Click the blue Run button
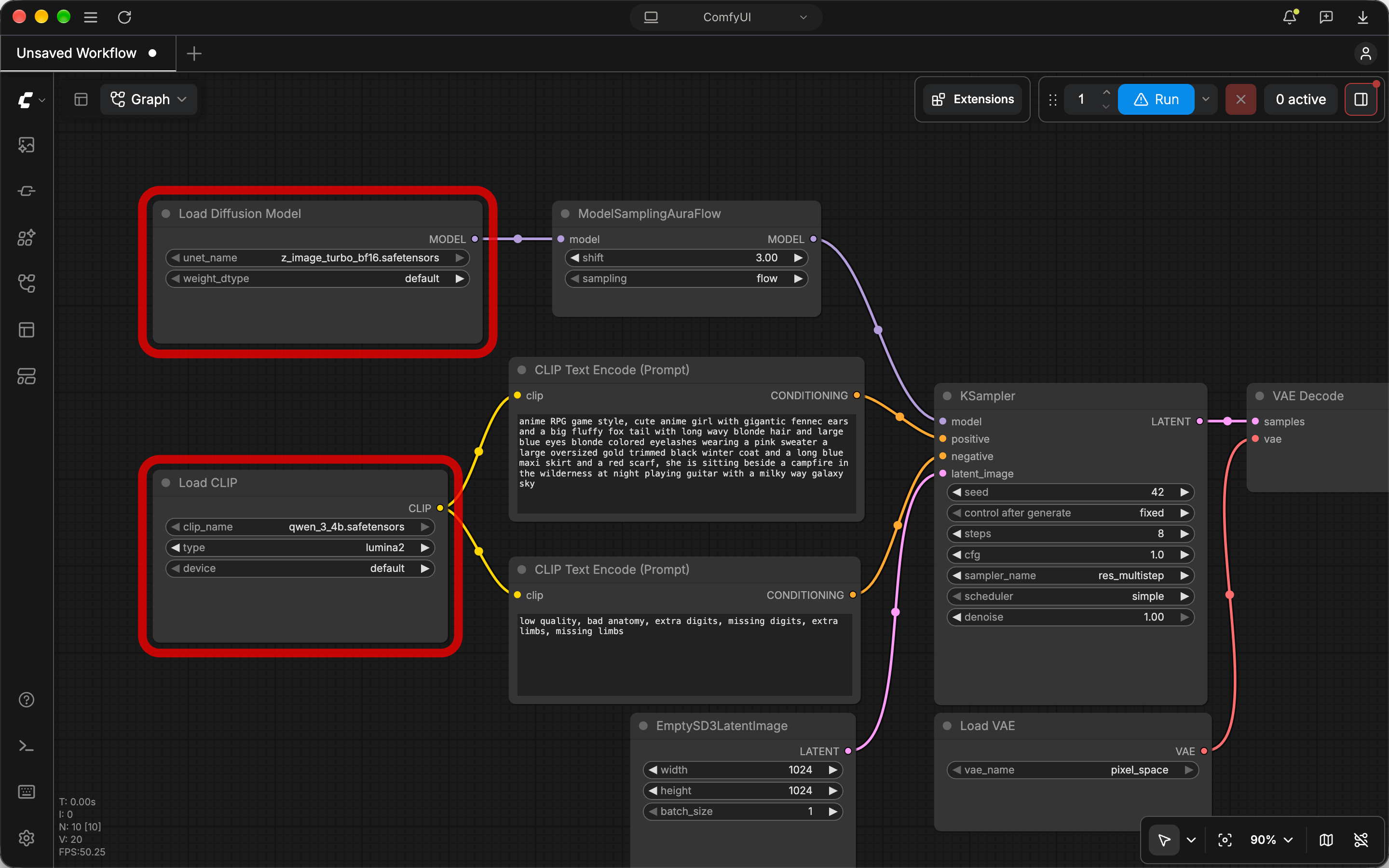The width and height of the screenshot is (1389, 868). [x=1156, y=99]
